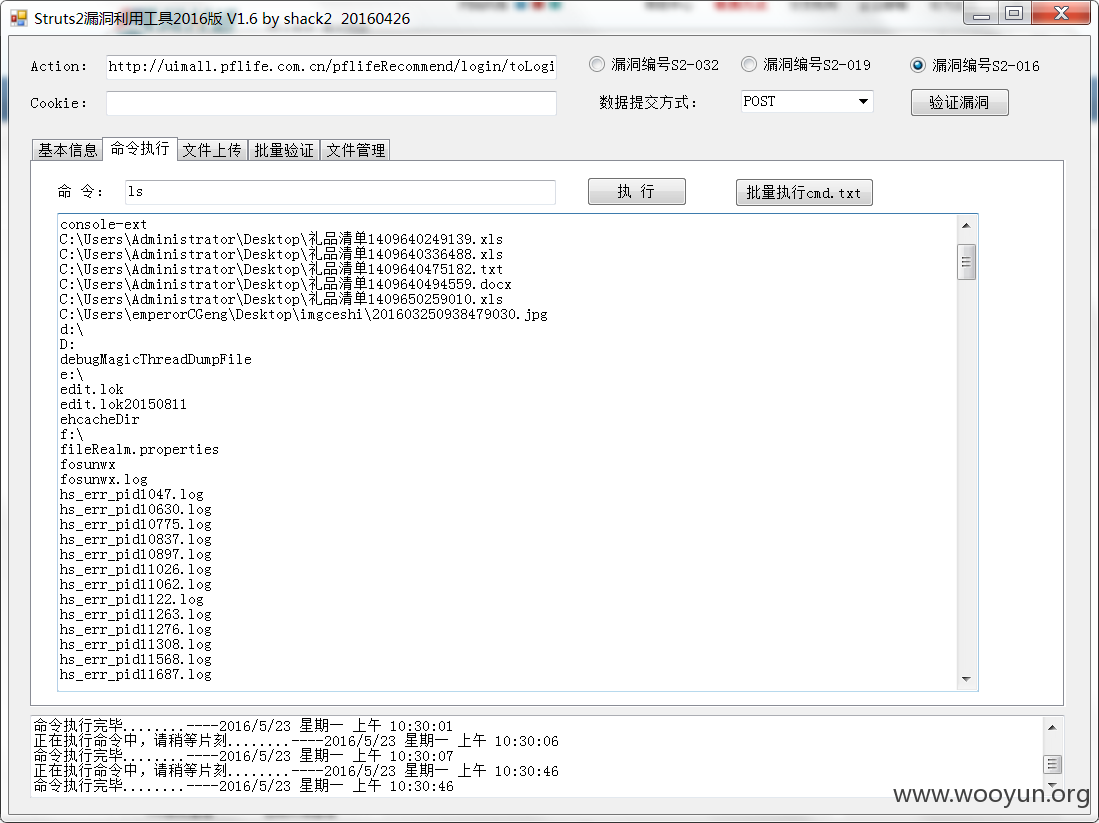Switch to the 命令执行 tab

(x=139, y=149)
